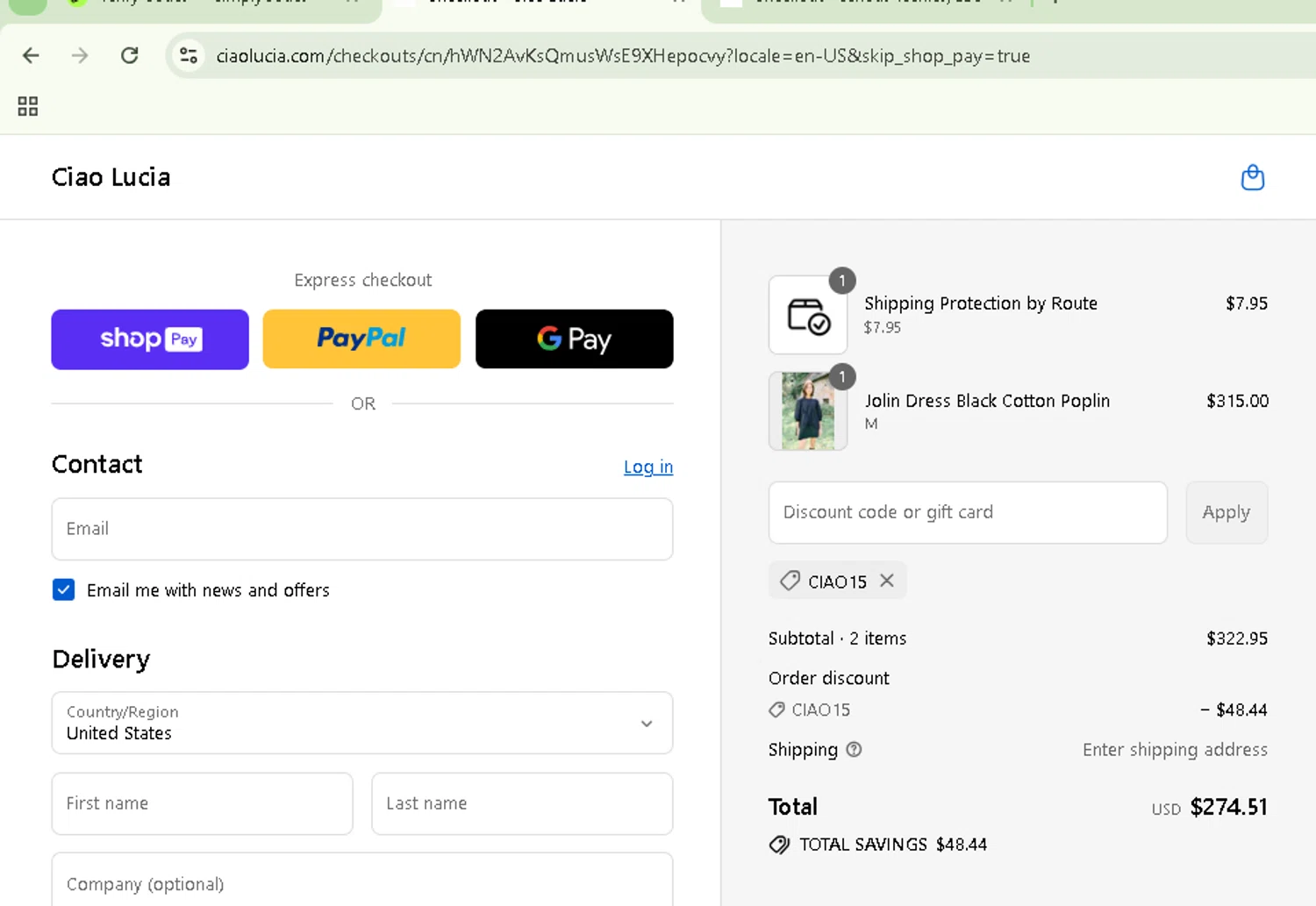Click the Route shipping protection icon
This screenshot has height=906, width=1316.
pos(808,315)
